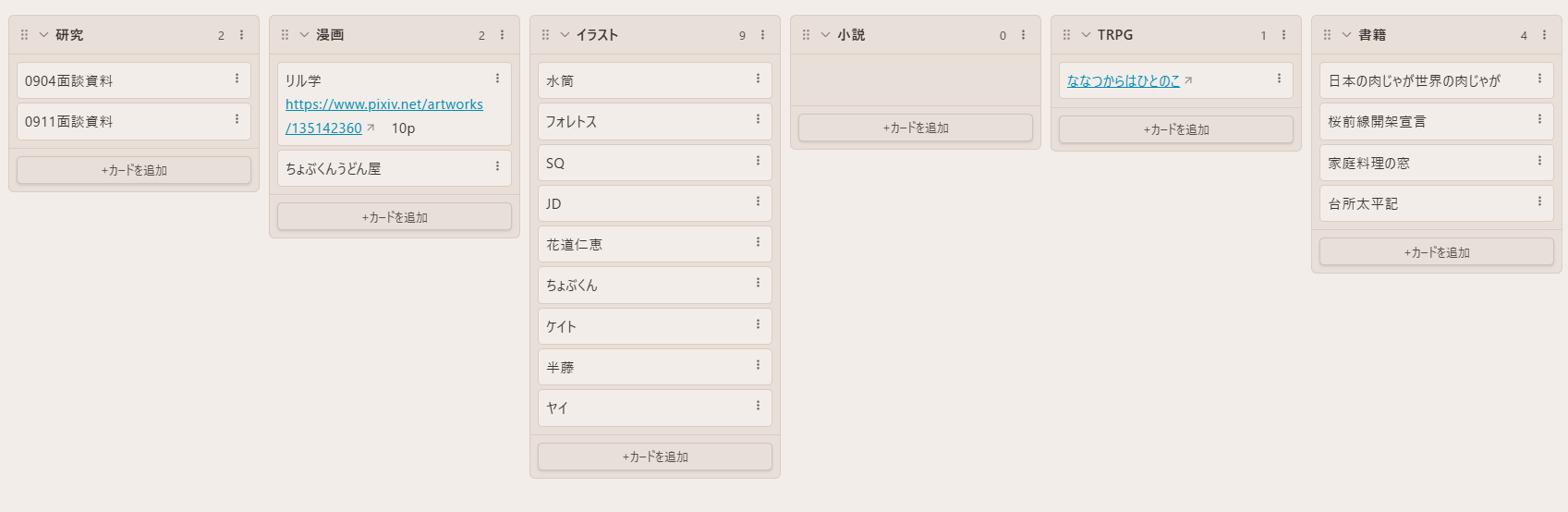Open three-dot menu on 水筒 card
The width and height of the screenshot is (1568, 512).
point(758,79)
